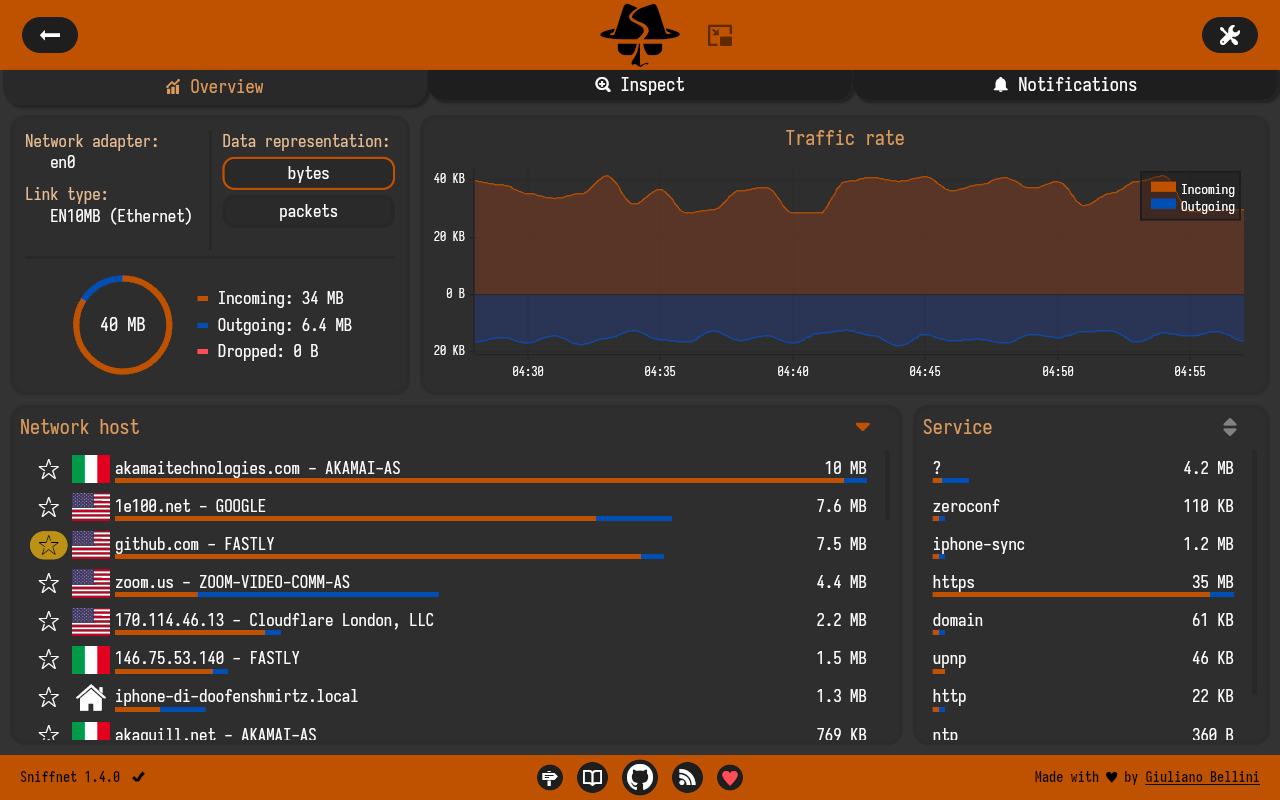Click the github.com - FASTLY host name

tap(195, 544)
